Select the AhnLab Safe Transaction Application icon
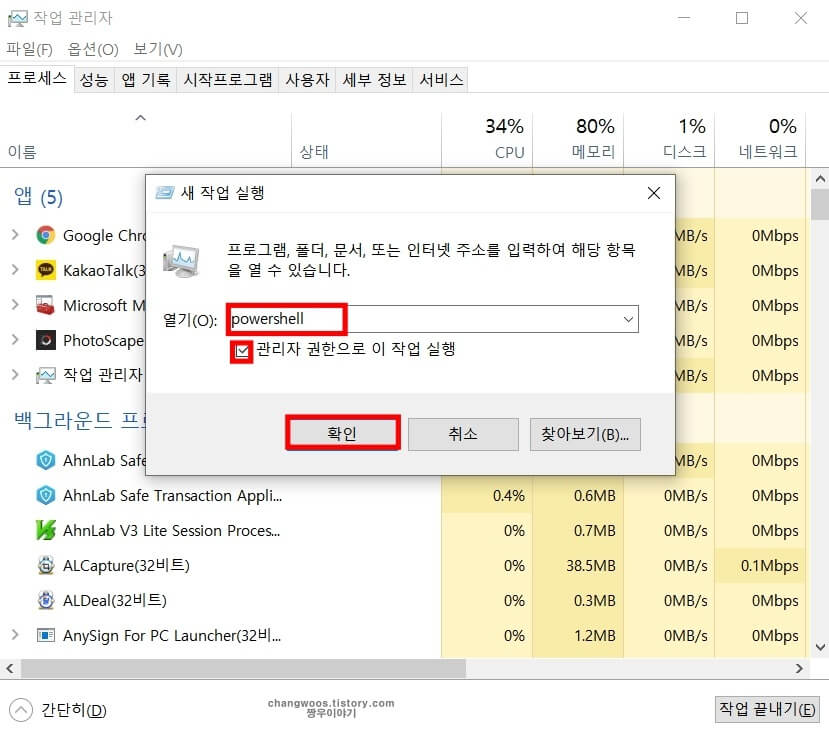The image size is (829, 739). 47,496
